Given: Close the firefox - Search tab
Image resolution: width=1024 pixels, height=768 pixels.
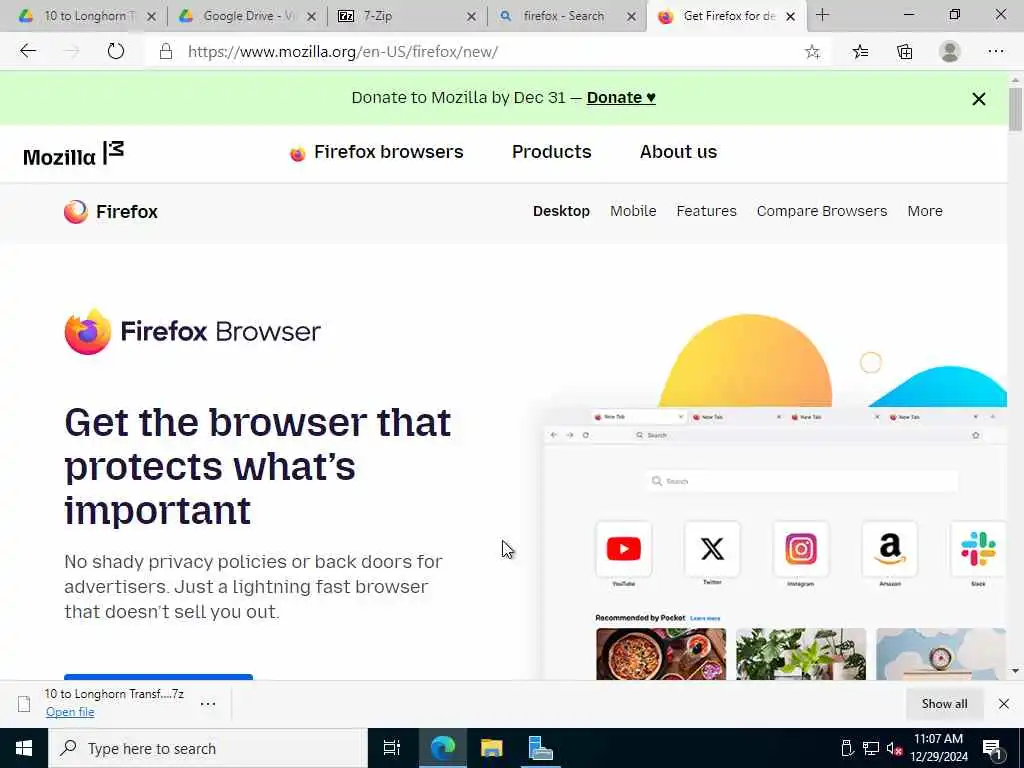Looking at the screenshot, I should 631,16.
